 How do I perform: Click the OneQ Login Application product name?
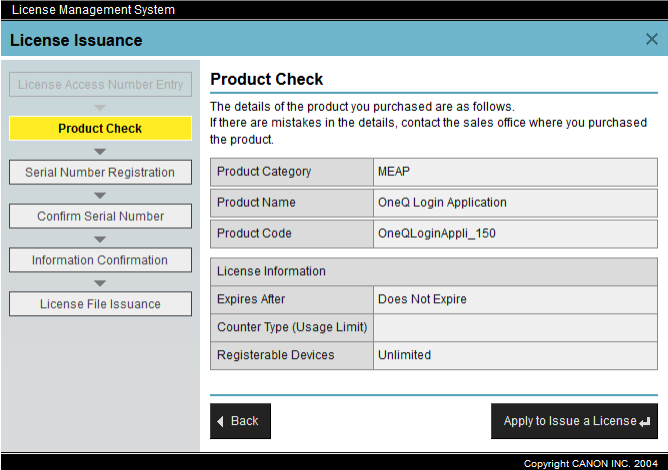click(442, 203)
